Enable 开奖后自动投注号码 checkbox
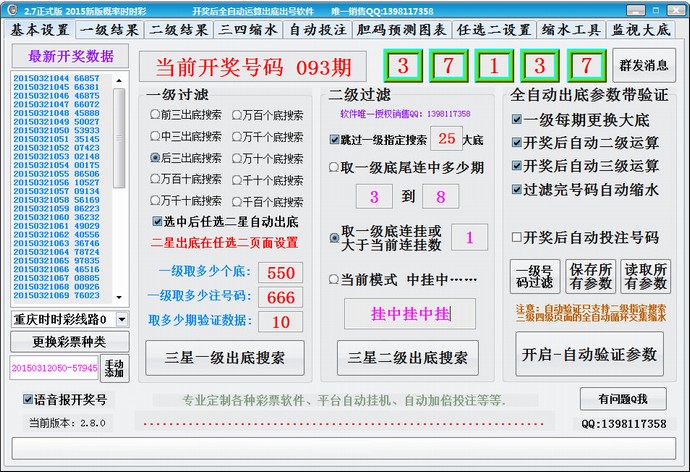This screenshot has width=690, height=472. coord(516,237)
